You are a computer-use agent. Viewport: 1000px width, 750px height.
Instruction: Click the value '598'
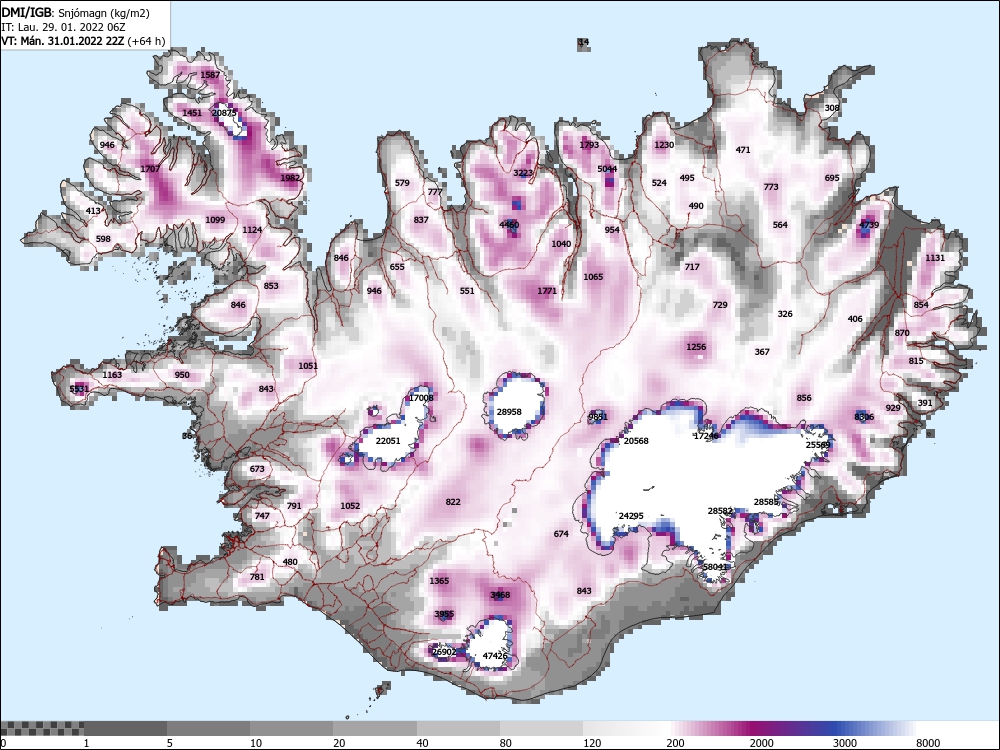pyautogui.click(x=103, y=239)
